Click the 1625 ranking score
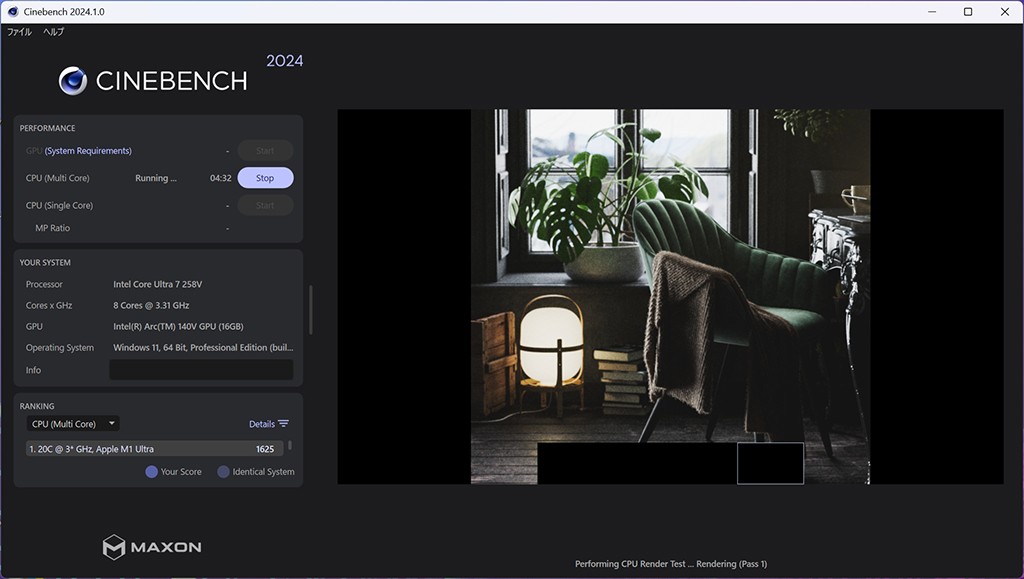1024x579 pixels. (265, 448)
